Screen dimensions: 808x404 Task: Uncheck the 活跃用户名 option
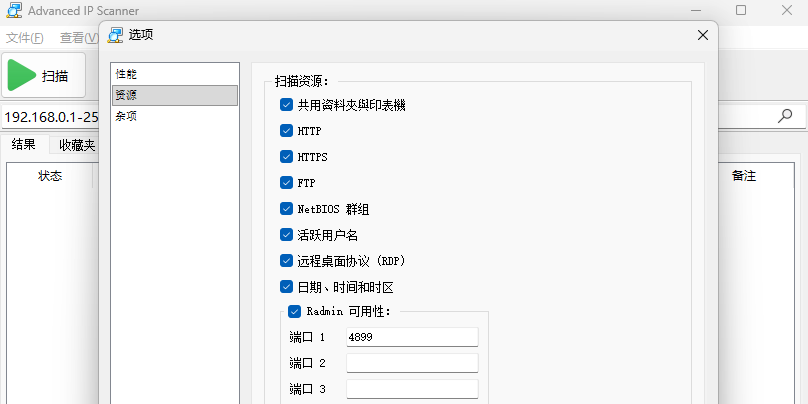point(287,234)
